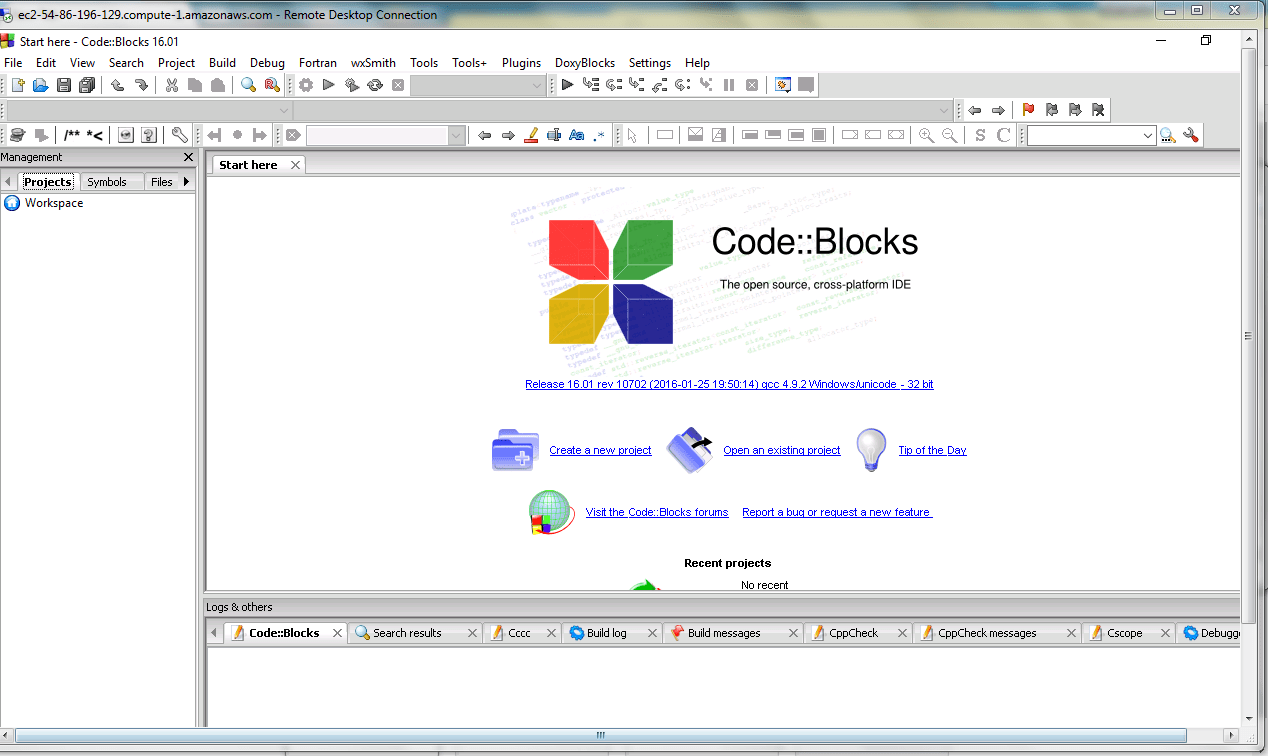Switch to the Build messages log tab
Screen dimensions: 1268x756
(x=724, y=633)
